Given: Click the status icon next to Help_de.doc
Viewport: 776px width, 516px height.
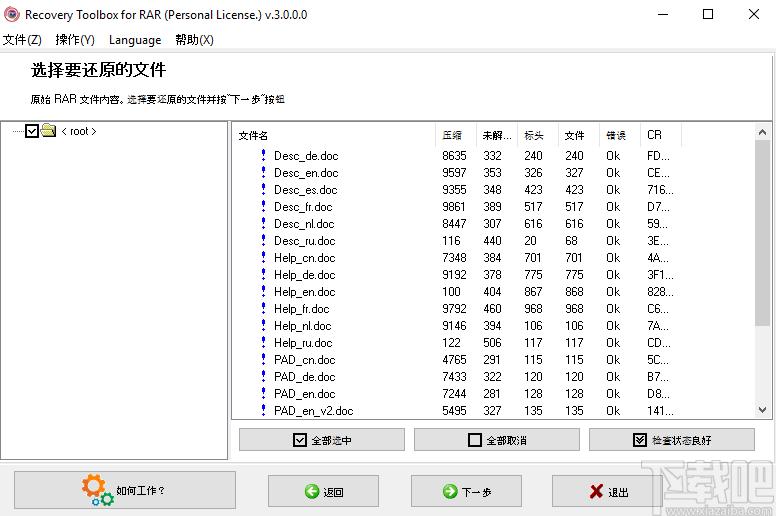Looking at the screenshot, I should tap(263, 274).
